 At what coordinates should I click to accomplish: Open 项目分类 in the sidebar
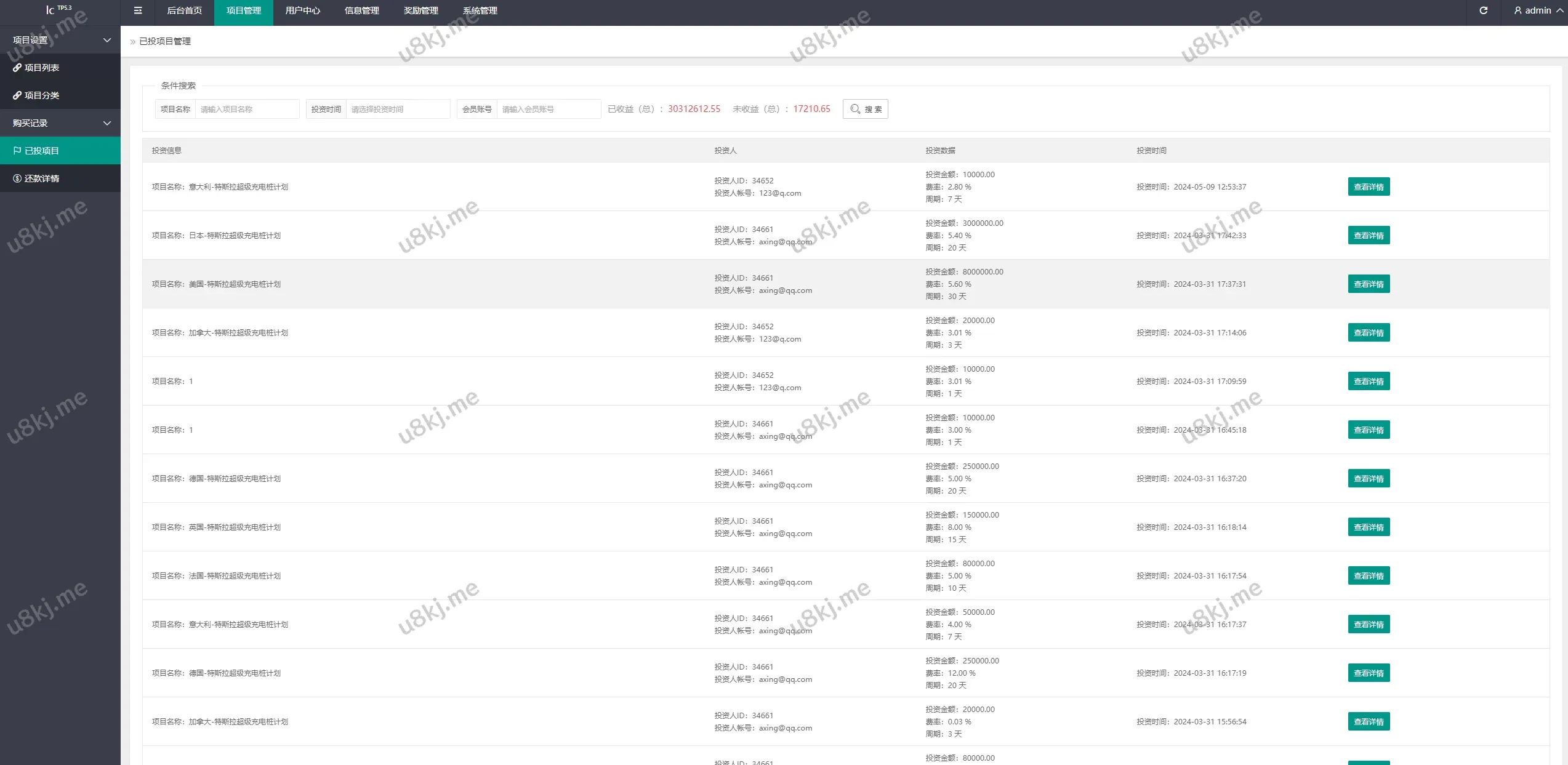[x=41, y=95]
